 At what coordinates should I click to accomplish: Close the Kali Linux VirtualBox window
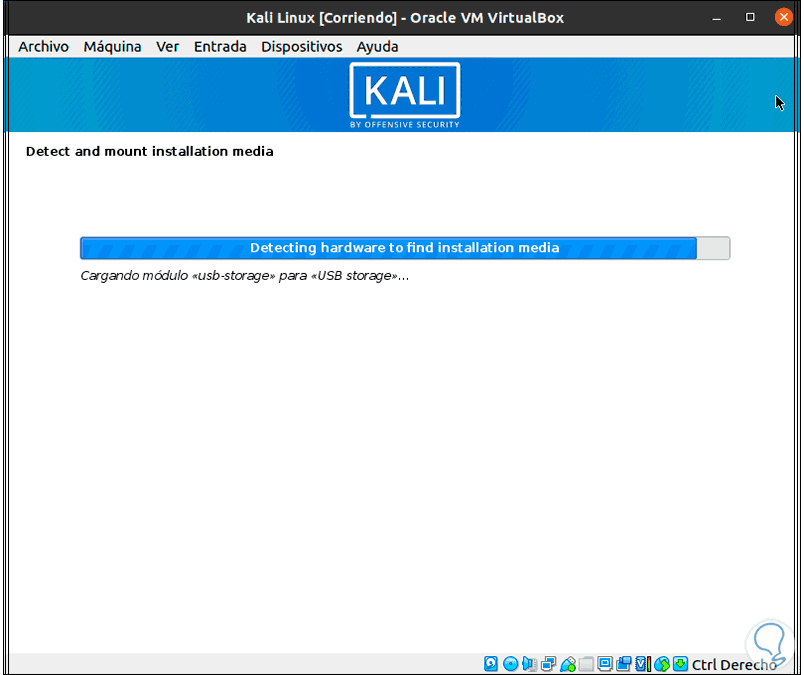783,17
